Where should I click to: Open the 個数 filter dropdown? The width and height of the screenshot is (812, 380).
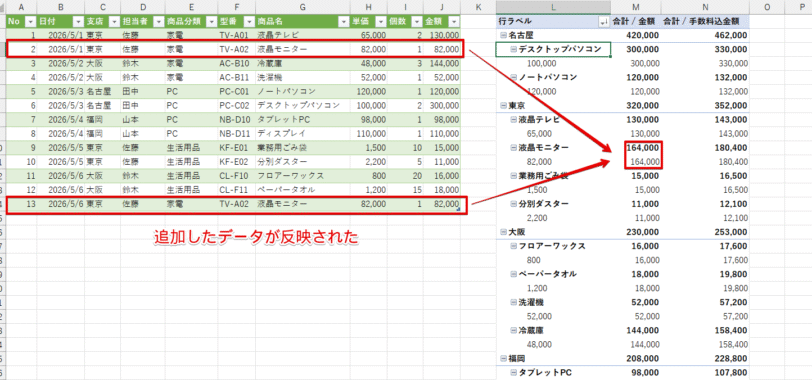417,22
